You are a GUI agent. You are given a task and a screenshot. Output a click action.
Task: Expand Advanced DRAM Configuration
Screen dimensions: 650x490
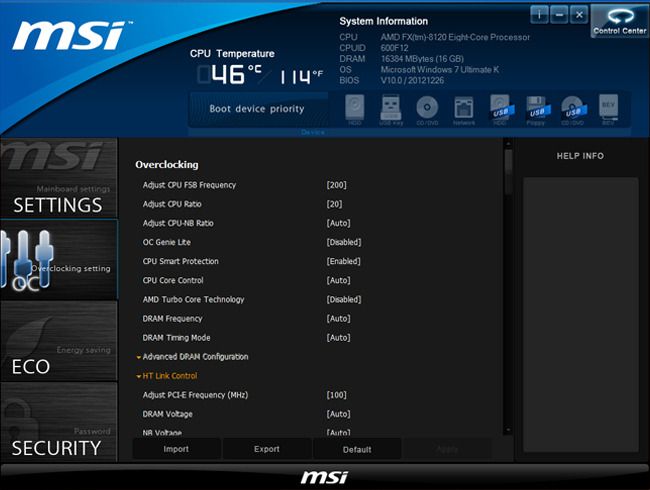(x=192, y=357)
